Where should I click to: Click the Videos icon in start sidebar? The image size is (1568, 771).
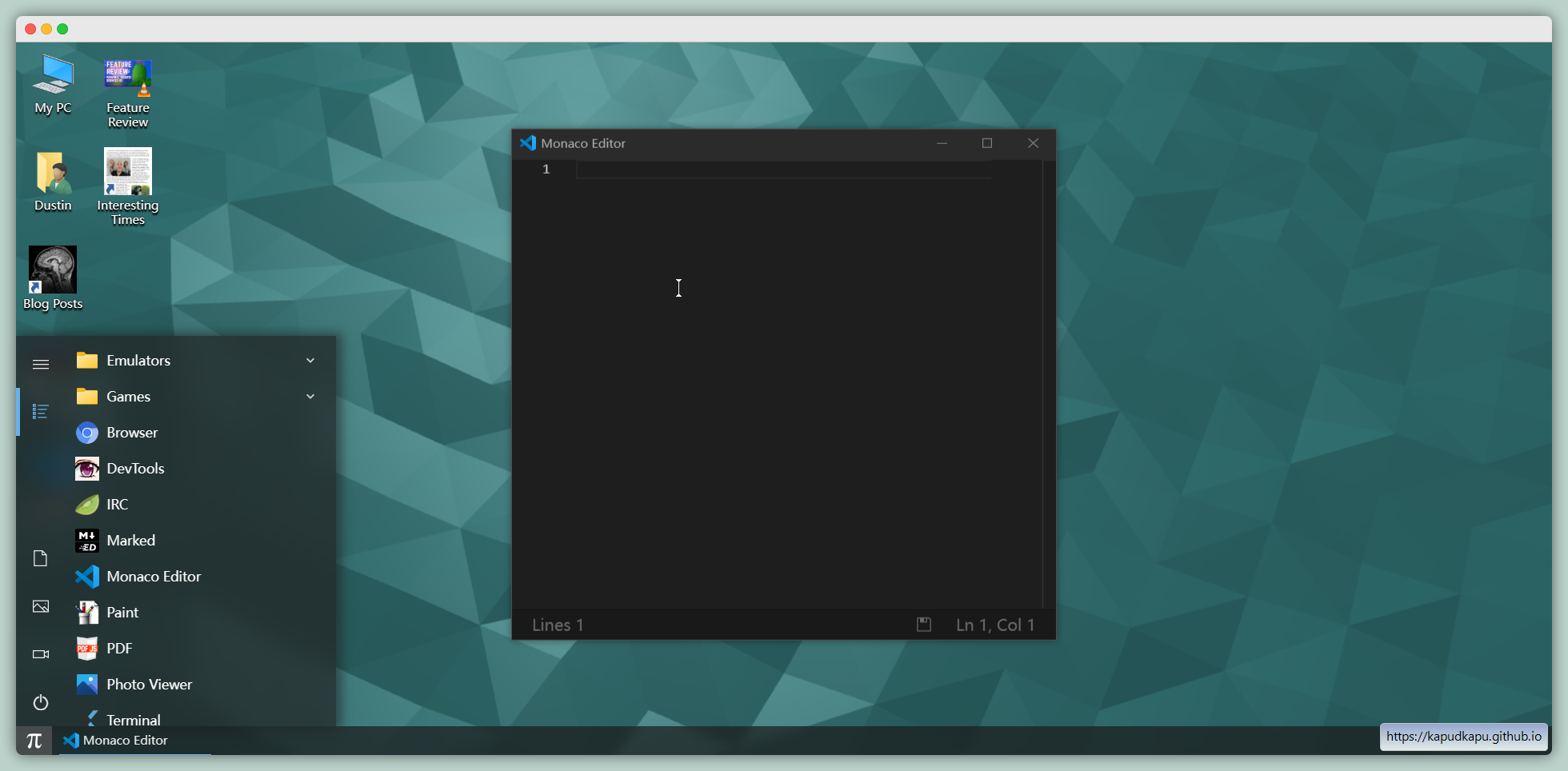point(41,654)
